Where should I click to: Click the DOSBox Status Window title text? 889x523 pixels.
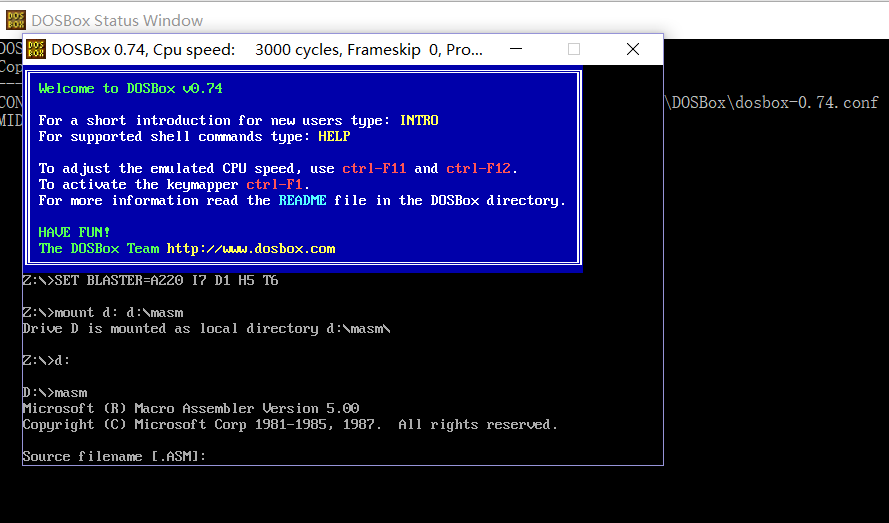point(117,20)
